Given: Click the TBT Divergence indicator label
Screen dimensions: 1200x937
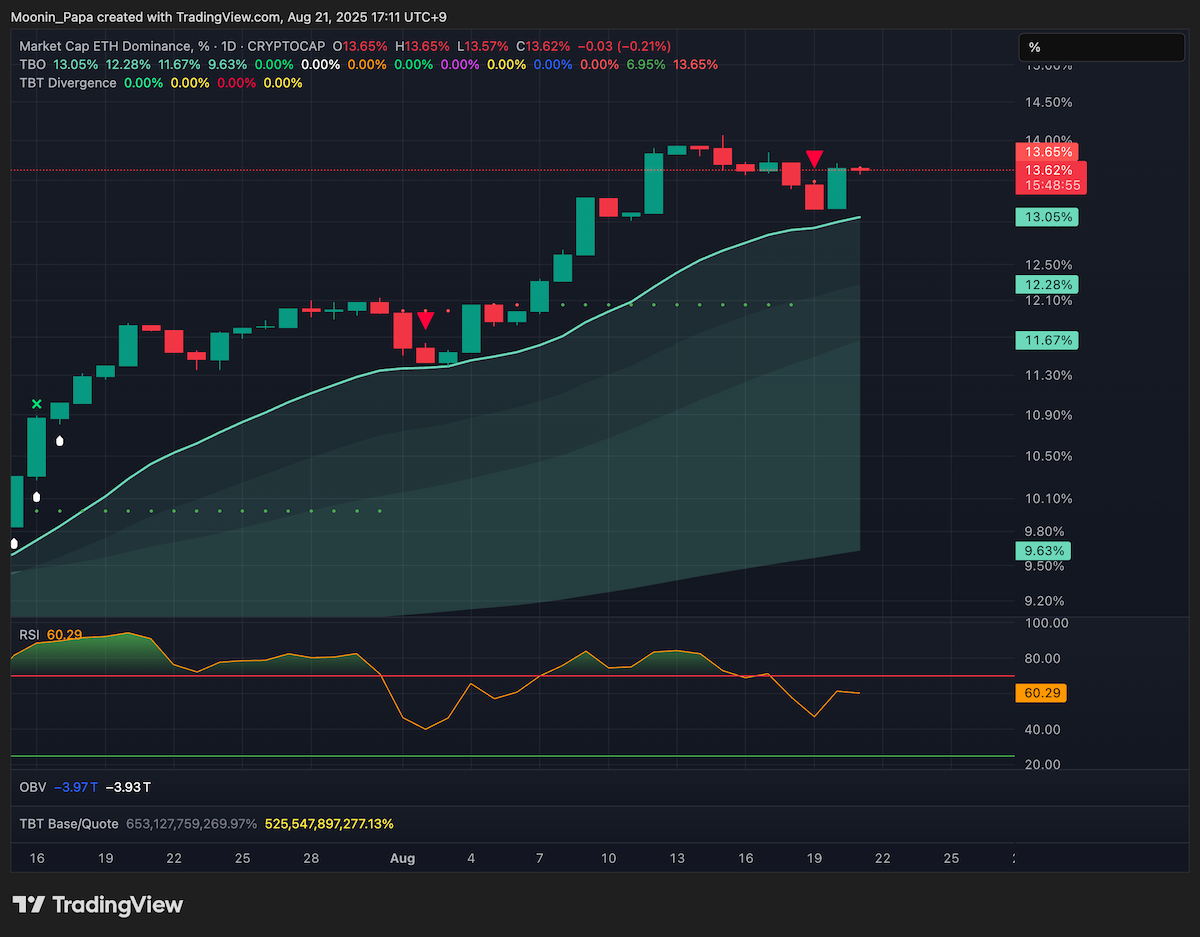Looking at the screenshot, I should (68, 83).
